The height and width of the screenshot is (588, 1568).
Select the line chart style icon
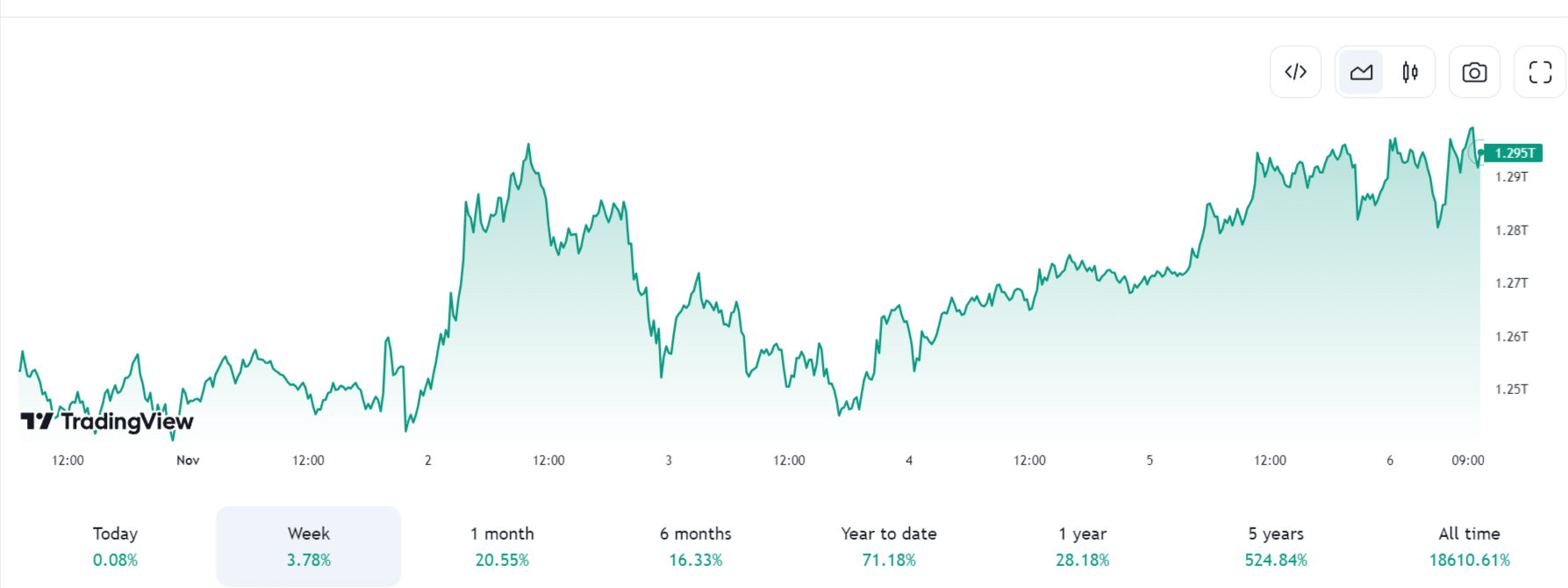click(x=1360, y=71)
